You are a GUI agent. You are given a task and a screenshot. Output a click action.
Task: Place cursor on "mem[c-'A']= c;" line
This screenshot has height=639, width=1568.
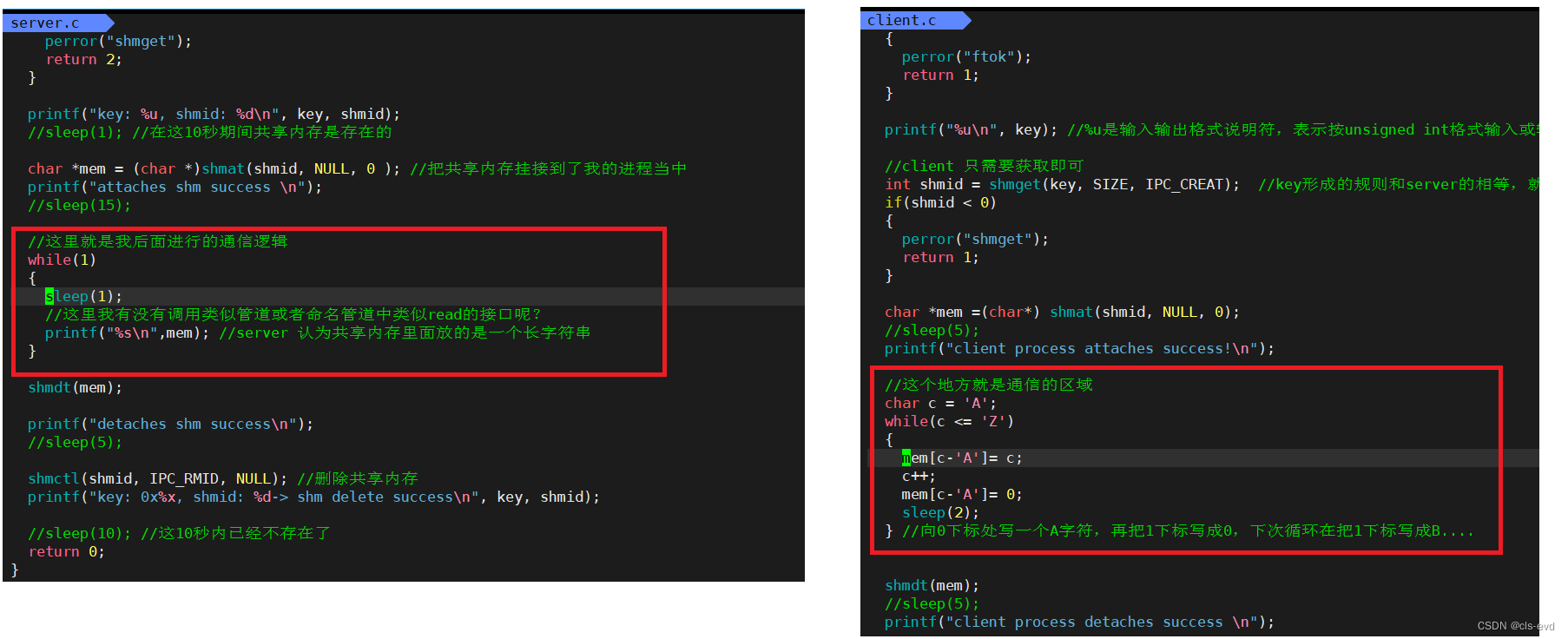pos(962,458)
